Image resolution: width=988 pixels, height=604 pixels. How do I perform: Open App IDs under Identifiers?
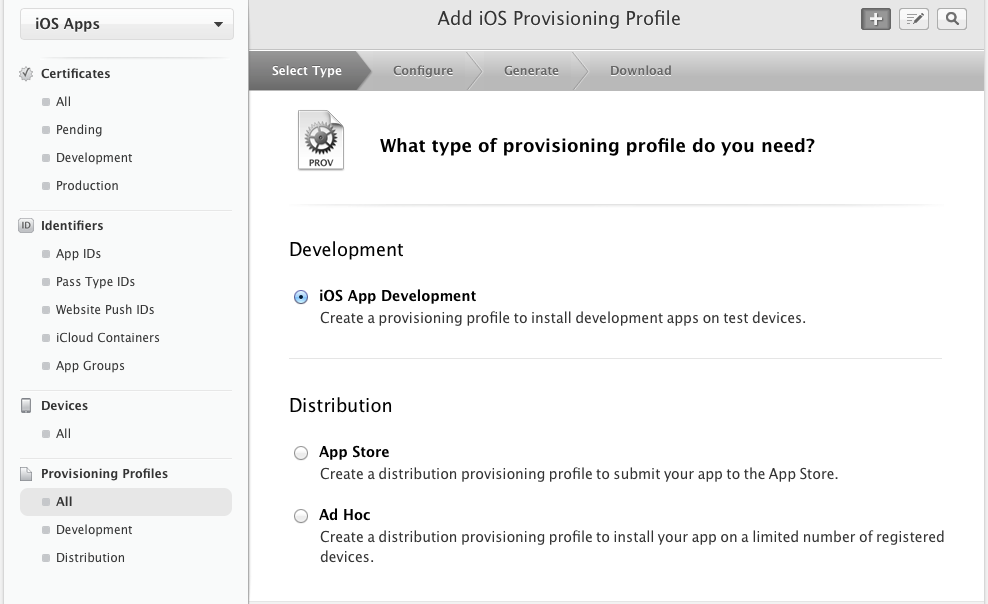[x=78, y=254]
